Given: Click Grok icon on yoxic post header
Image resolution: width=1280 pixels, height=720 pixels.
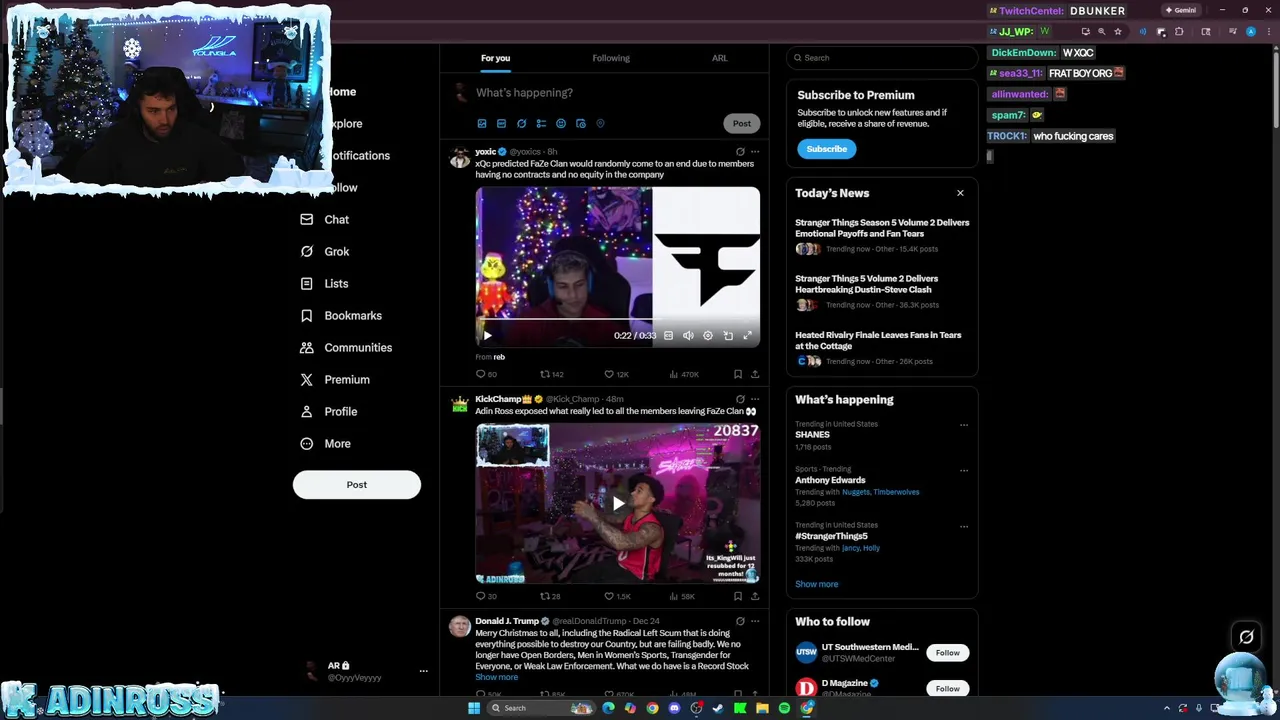Looking at the screenshot, I should click(x=740, y=151).
